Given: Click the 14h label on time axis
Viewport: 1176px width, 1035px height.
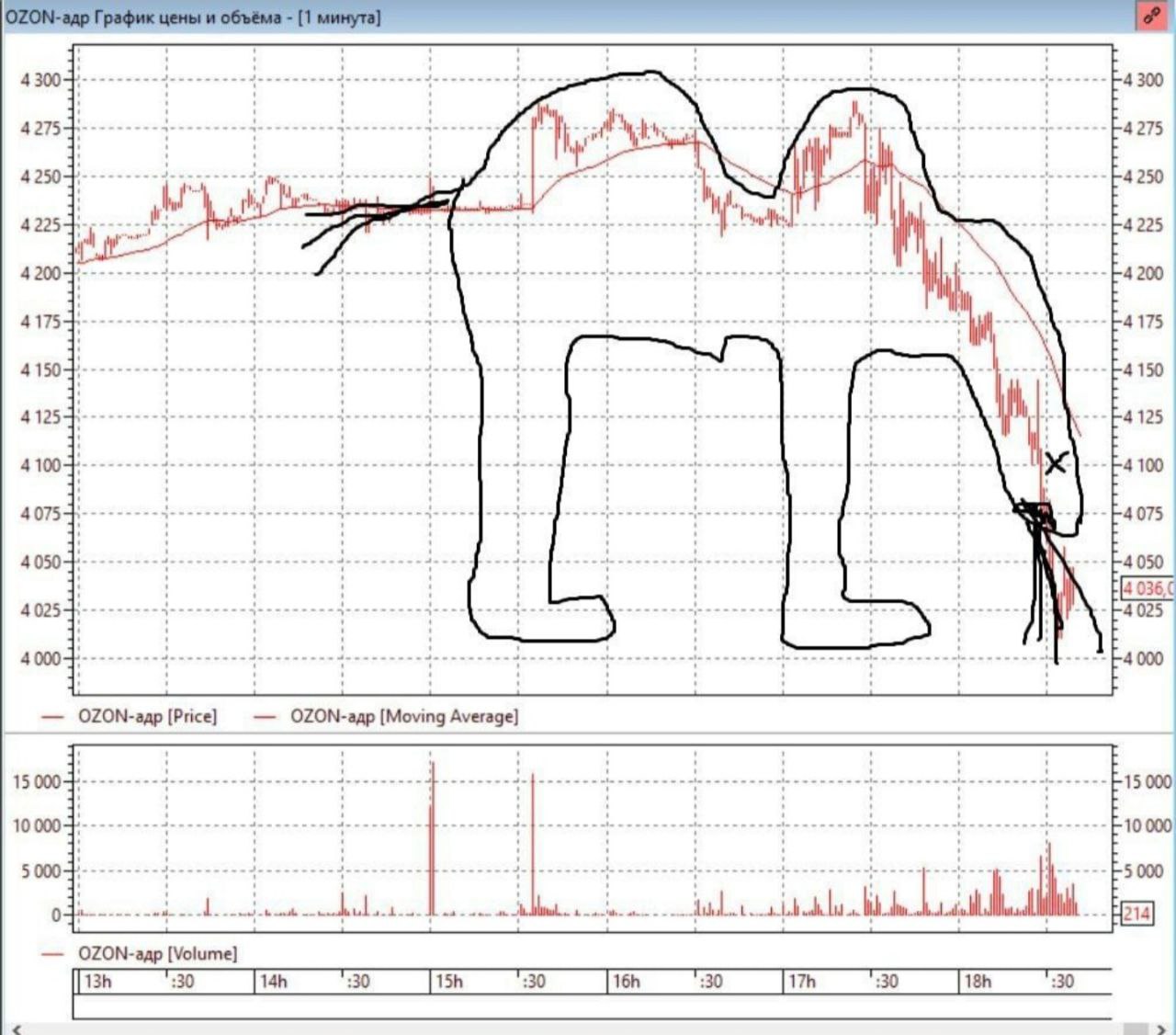Looking at the screenshot, I should (x=273, y=981).
